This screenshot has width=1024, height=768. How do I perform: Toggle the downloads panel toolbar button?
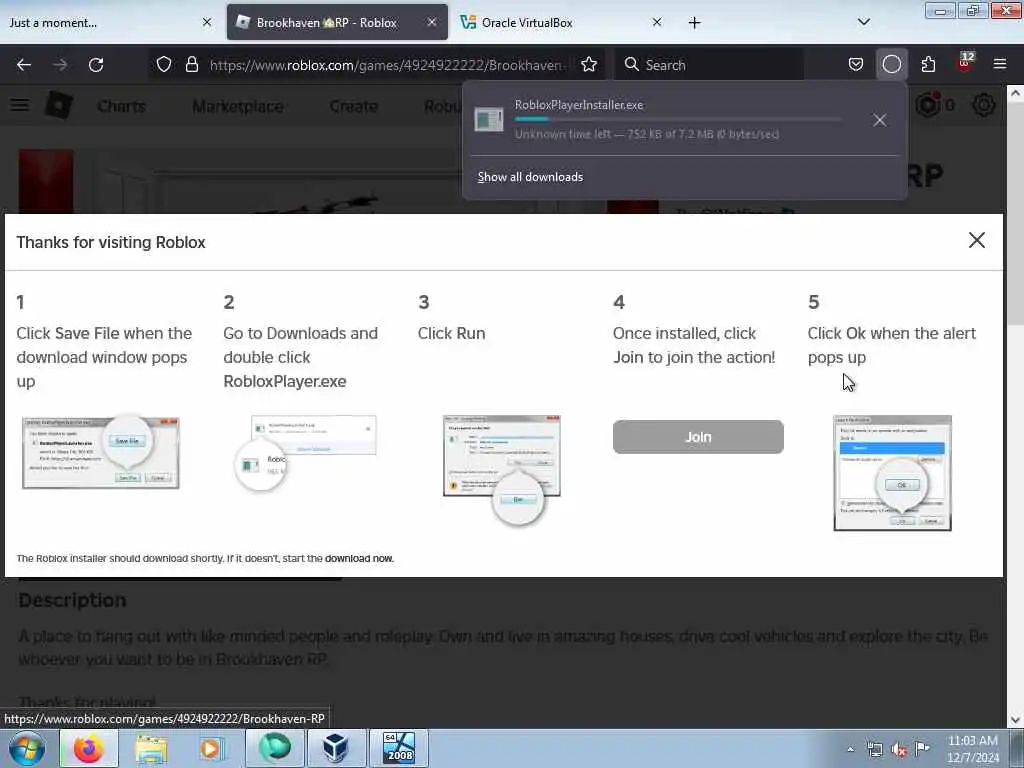891,65
